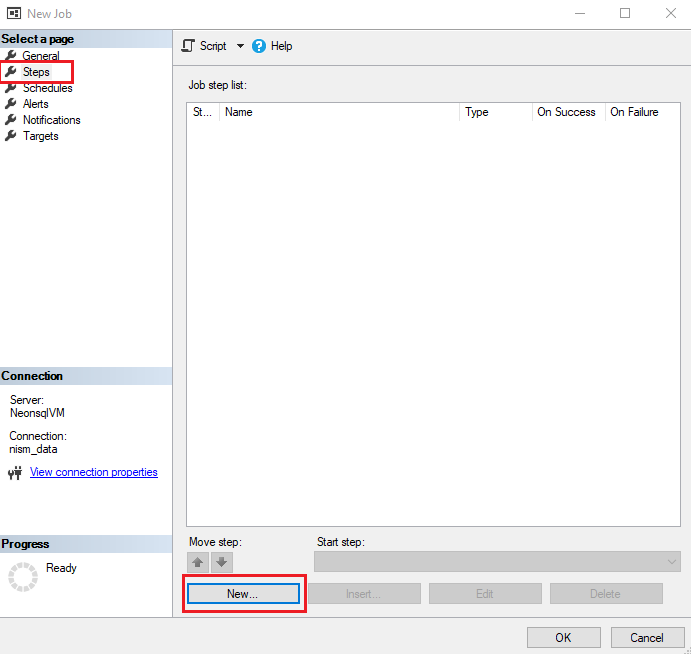Viewport: 691px width, 654px height.
Task: Sort by the Name column header
Action: pyautogui.click(x=339, y=112)
